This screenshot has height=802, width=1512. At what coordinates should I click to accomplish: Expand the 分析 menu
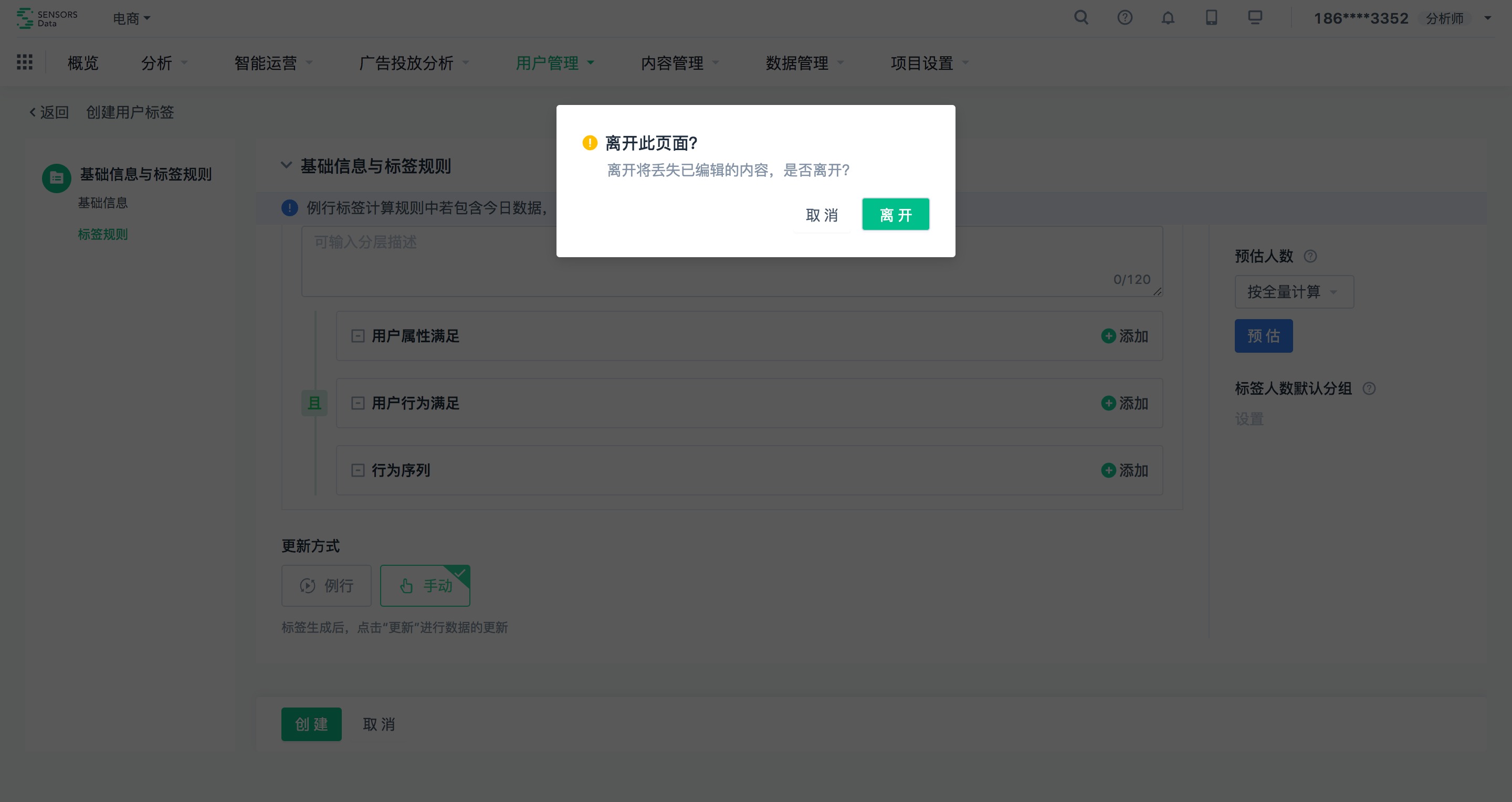164,63
